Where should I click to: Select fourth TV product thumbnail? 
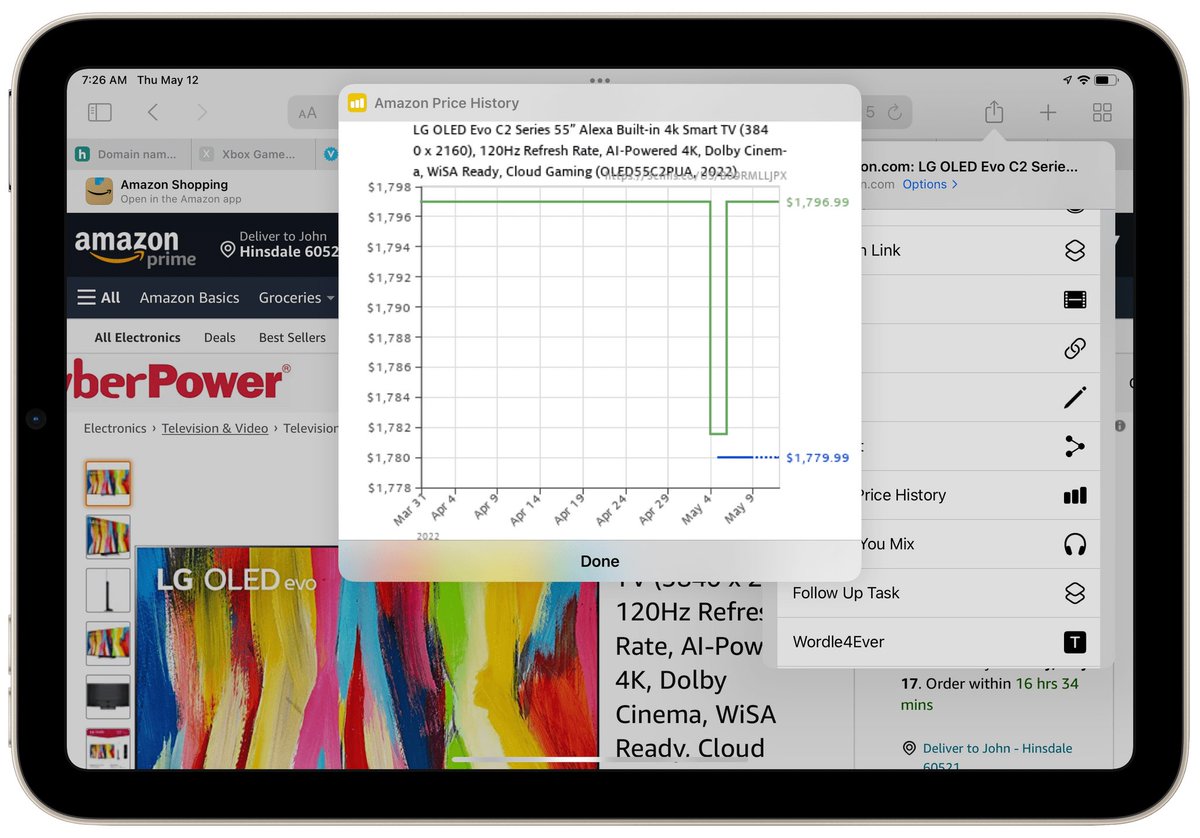(x=108, y=643)
